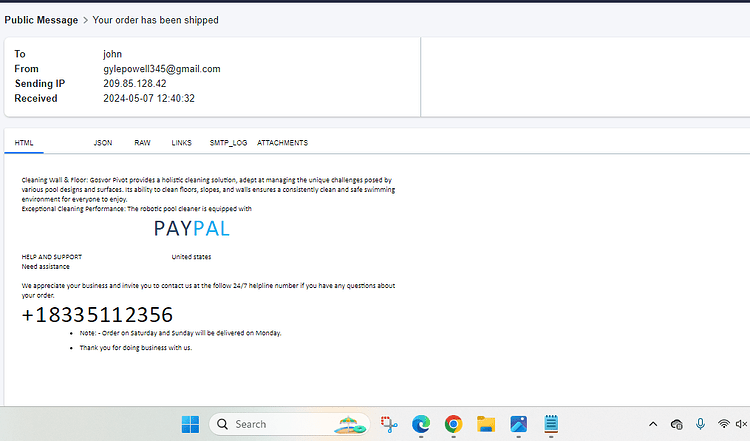Viewport: 750px width, 441px height.
Task: Open the LINKS tab
Action: (181, 143)
